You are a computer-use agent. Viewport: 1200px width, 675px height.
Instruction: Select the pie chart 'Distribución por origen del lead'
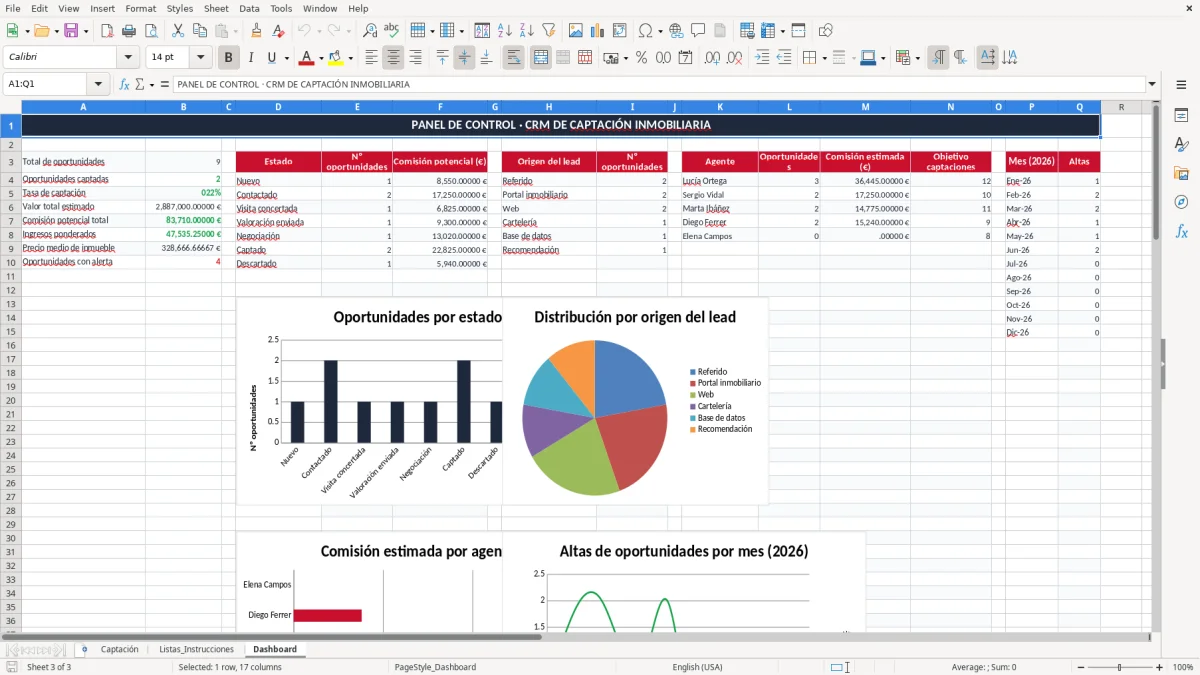tap(636, 401)
